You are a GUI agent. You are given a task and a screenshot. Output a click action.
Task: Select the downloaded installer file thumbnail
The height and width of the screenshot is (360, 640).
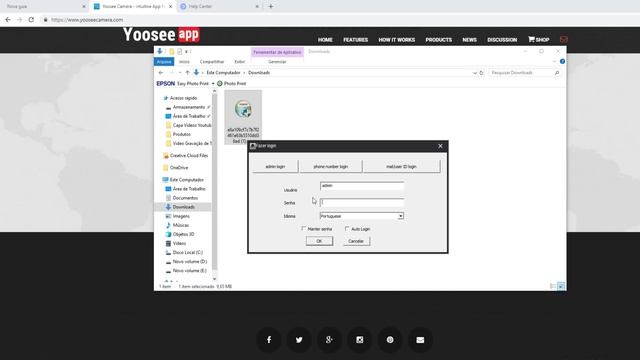pyautogui.click(x=243, y=117)
